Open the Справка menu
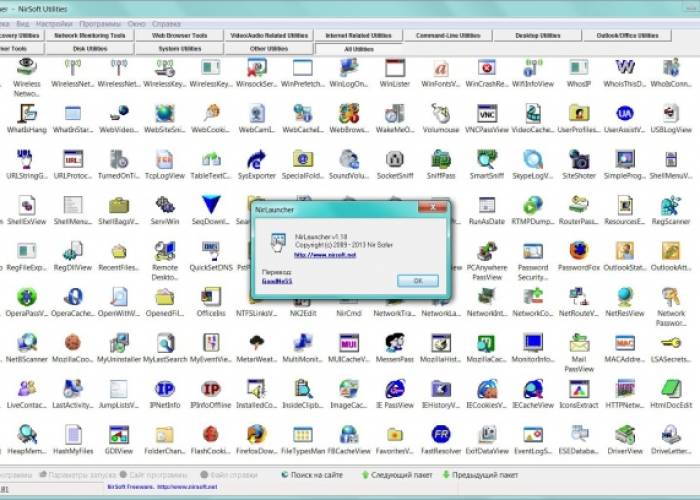The width and height of the screenshot is (700, 500). pos(166,24)
